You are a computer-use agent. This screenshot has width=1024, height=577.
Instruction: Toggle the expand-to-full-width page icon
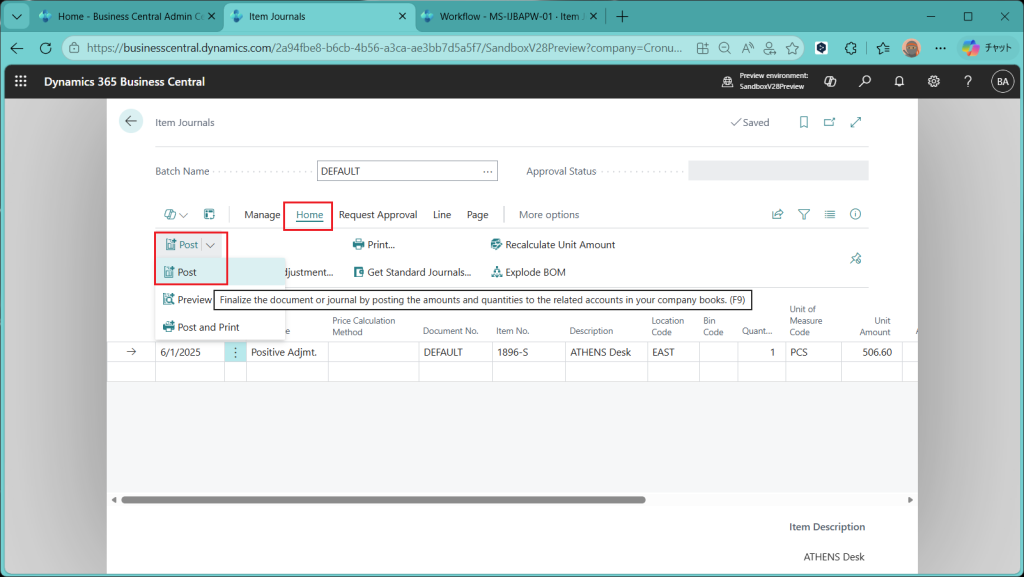855,122
